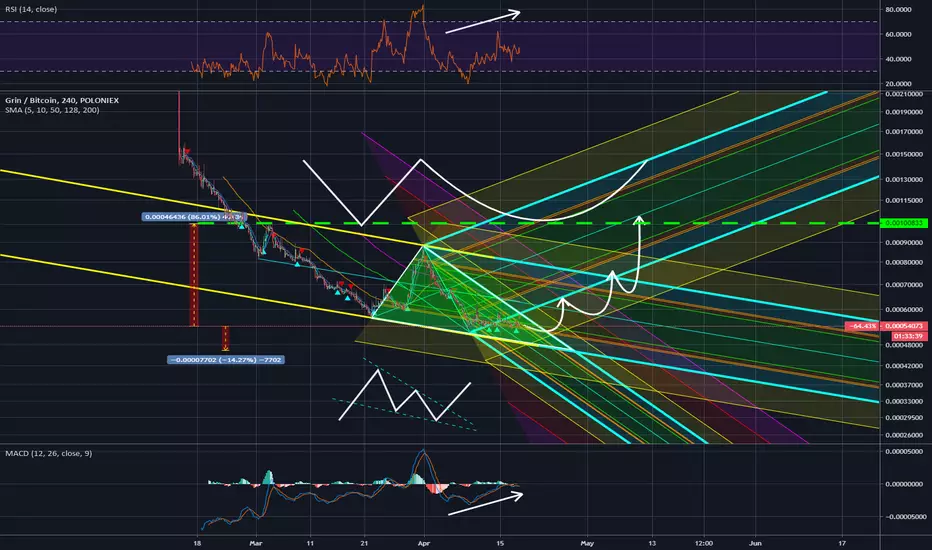Click the green 0.00100833 price tag
932x550 pixels.
tap(903, 223)
